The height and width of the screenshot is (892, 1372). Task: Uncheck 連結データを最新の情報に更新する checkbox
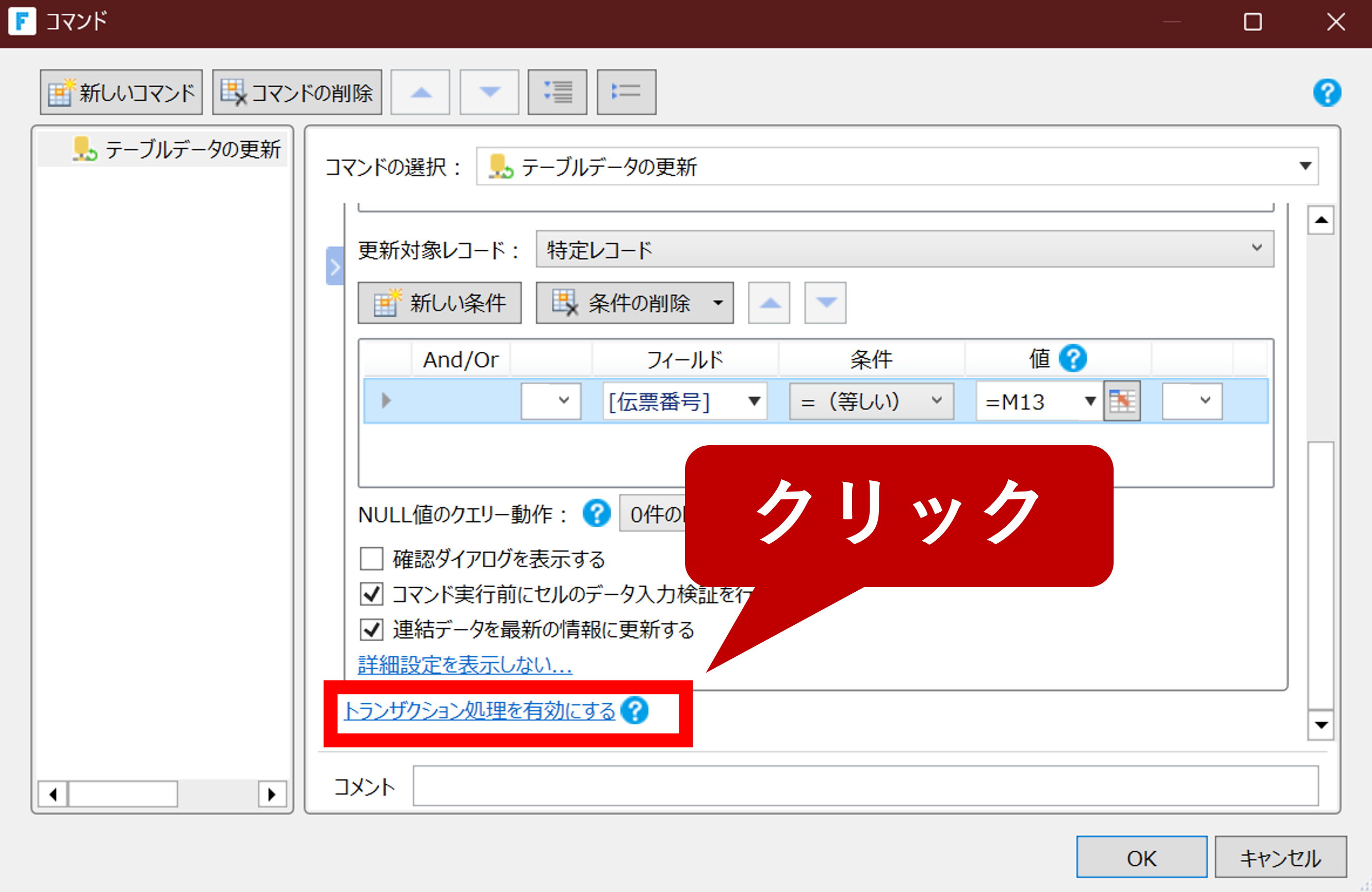[371, 629]
